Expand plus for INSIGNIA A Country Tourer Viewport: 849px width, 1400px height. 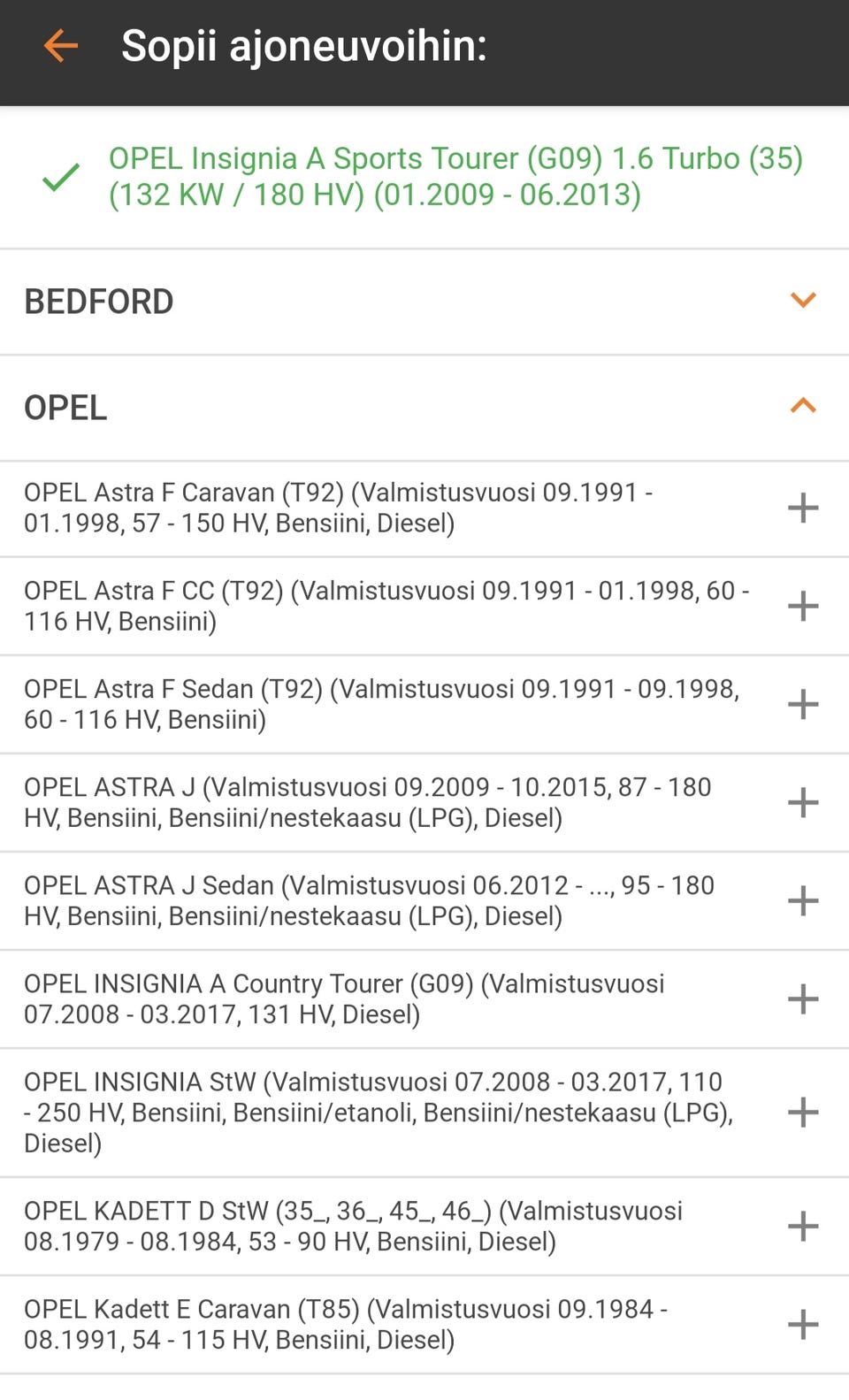803,998
